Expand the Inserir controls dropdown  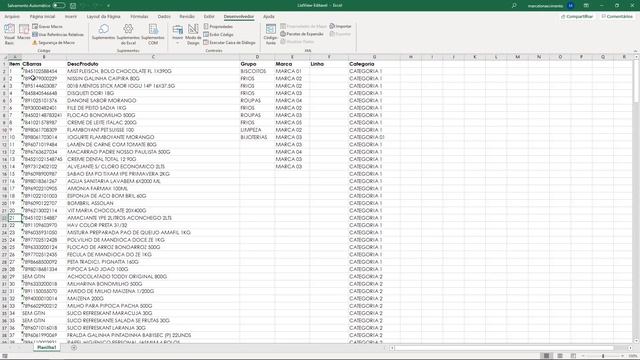[178, 34]
